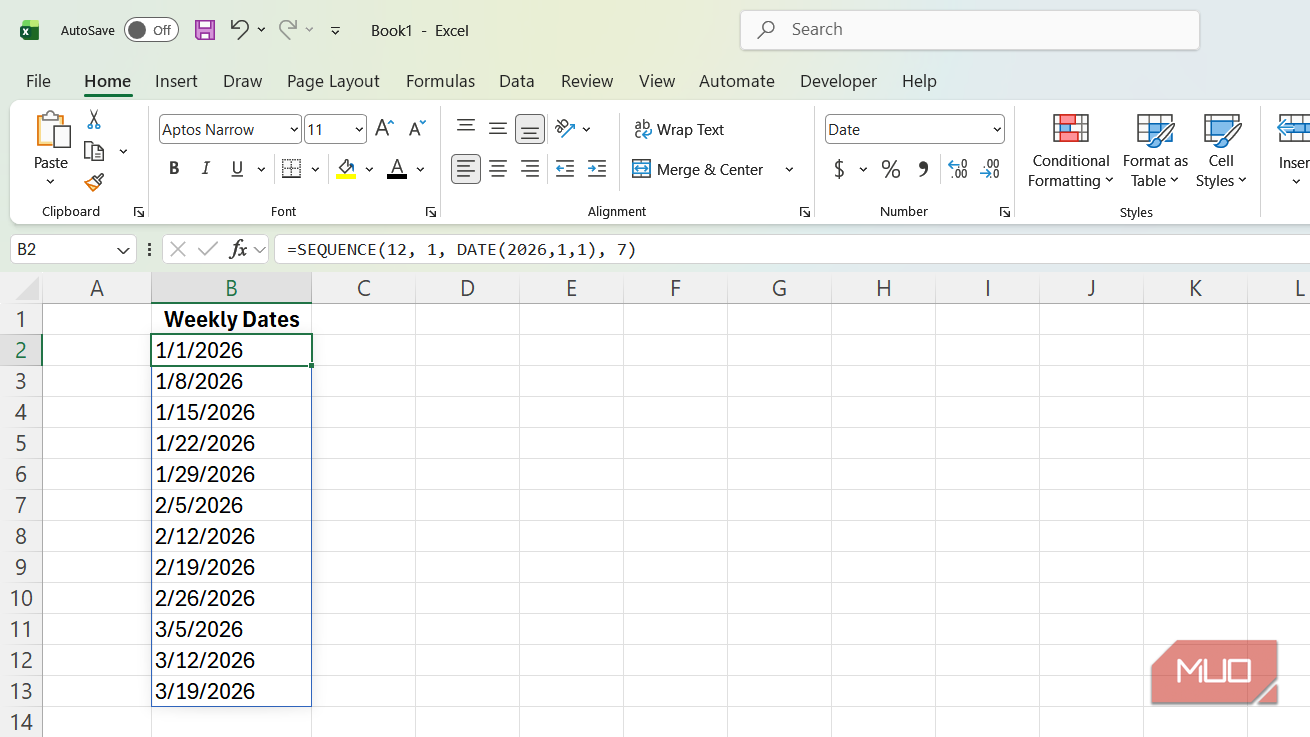Go to the Developer tab

838,81
